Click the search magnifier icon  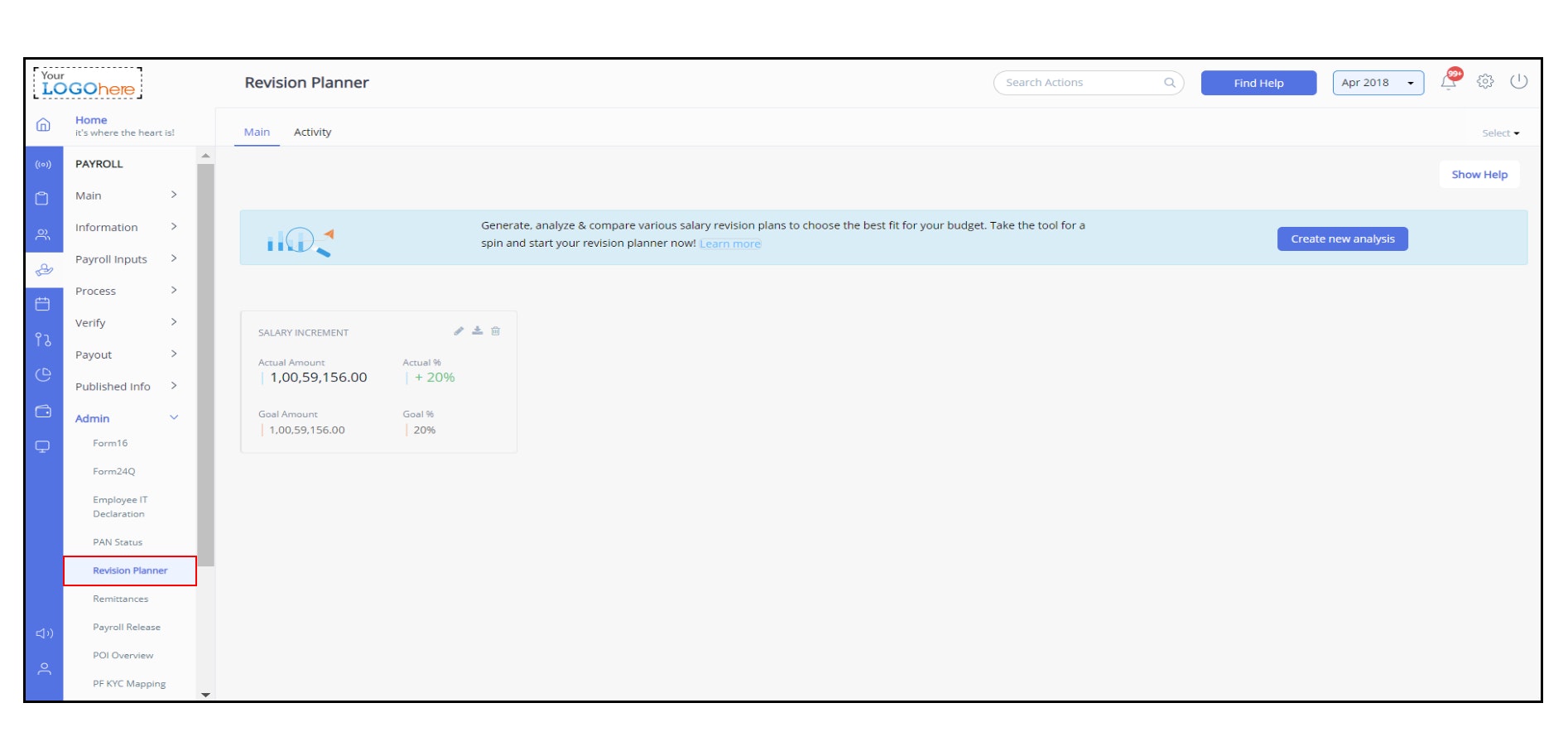(x=1170, y=83)
